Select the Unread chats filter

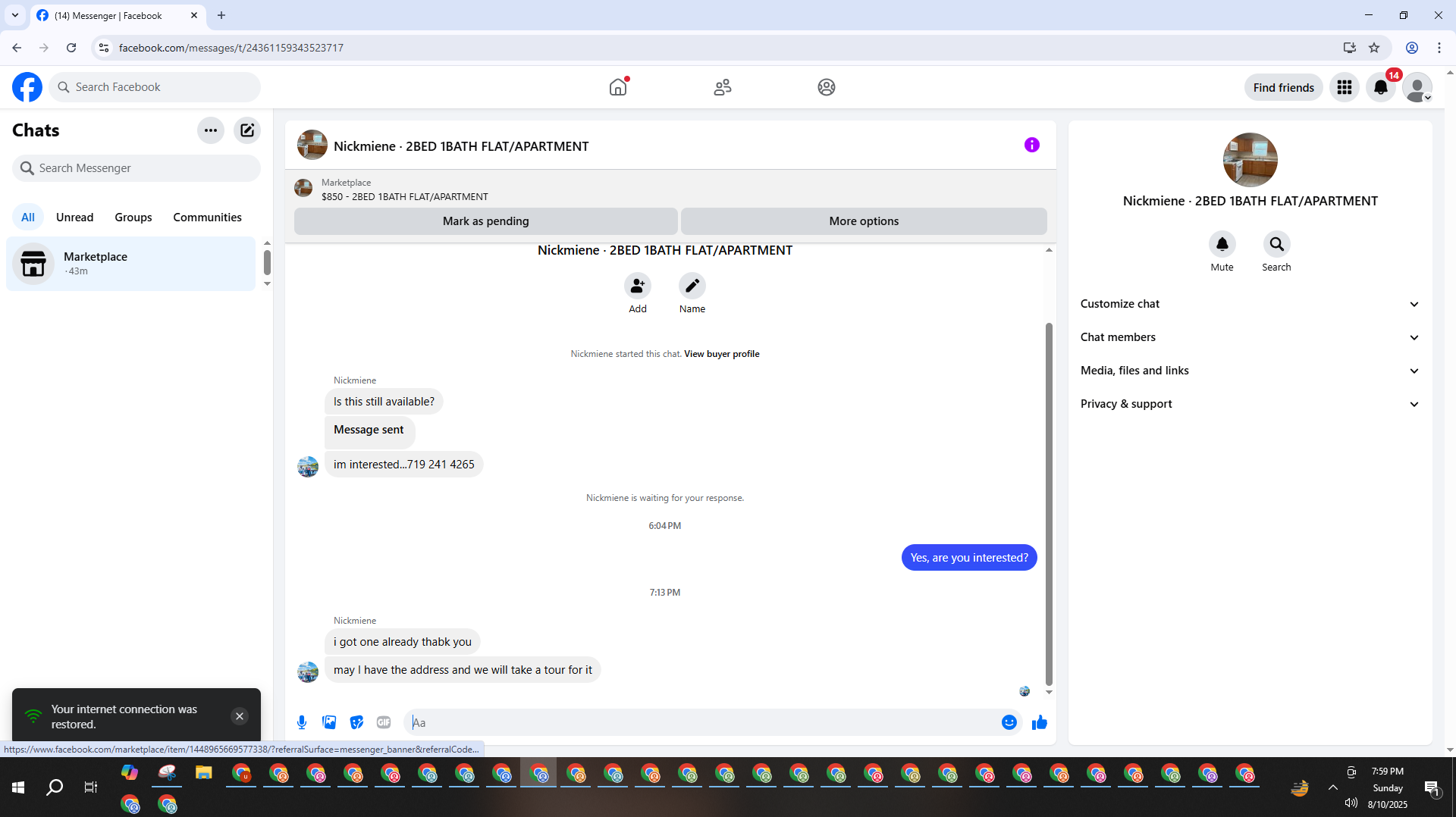pos(75,218)
